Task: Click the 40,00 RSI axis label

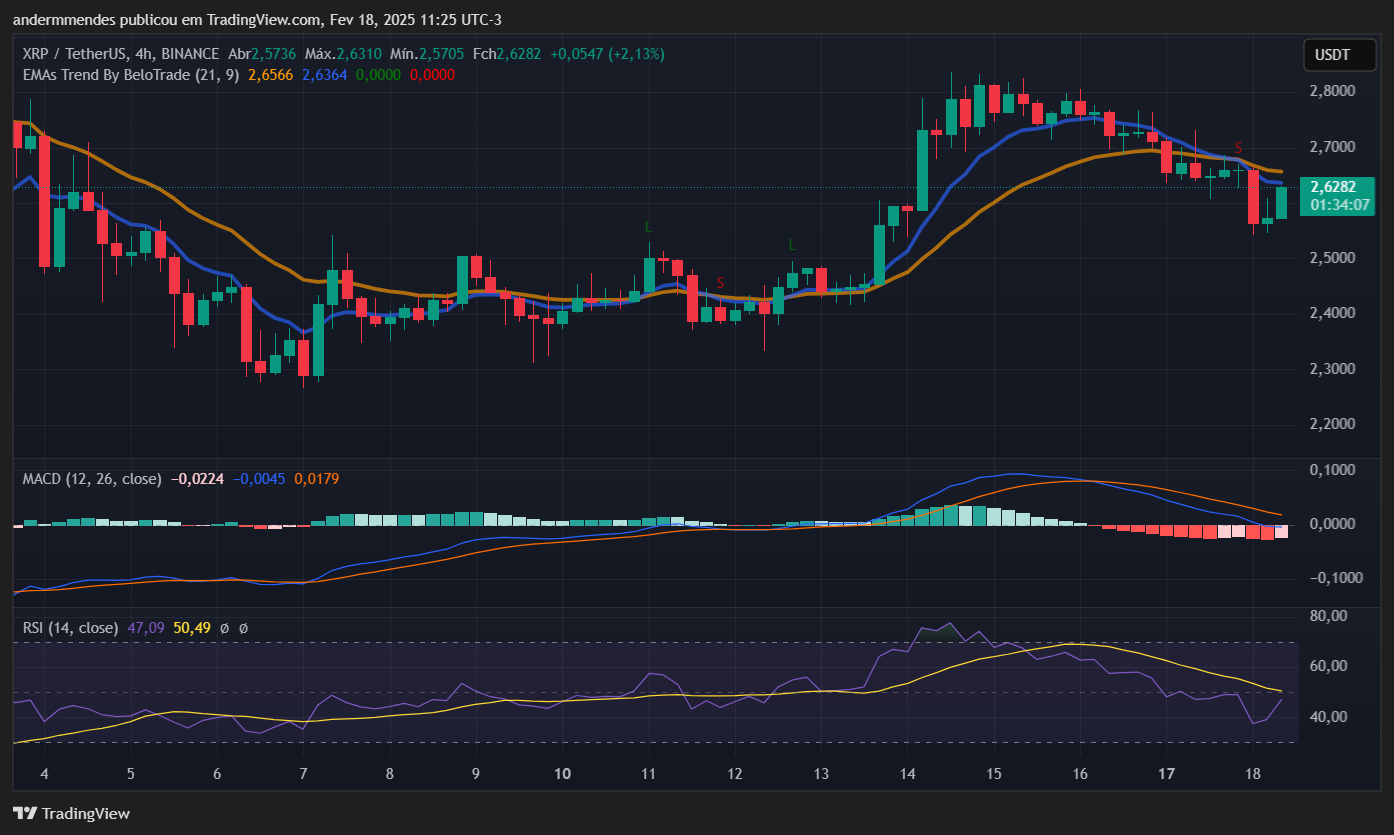Action: 1330,717
